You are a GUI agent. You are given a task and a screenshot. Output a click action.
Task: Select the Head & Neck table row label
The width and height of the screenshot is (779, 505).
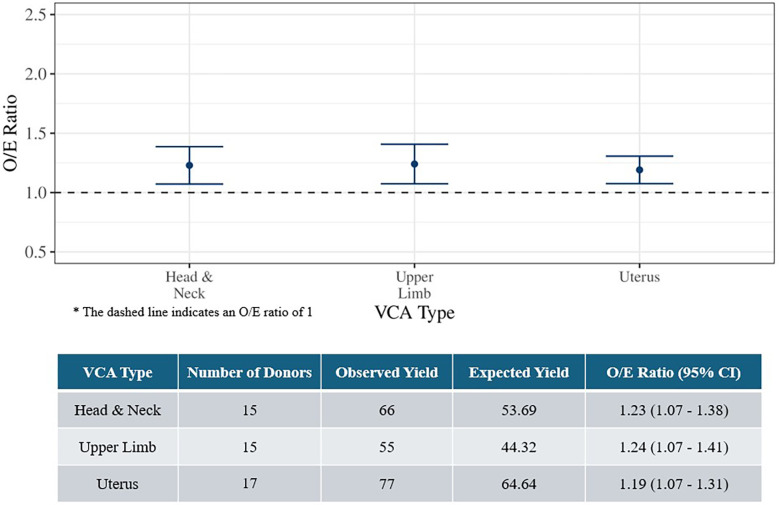pyautogui.click(x=118, y=410)
